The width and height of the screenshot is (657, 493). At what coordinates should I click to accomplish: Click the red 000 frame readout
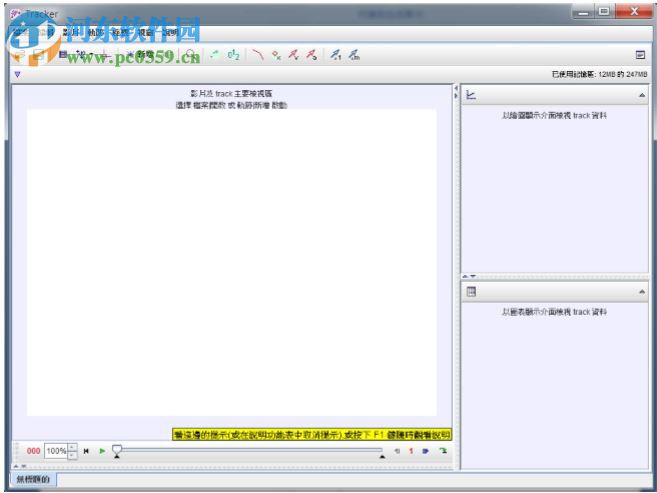click(x=34, y=451)
